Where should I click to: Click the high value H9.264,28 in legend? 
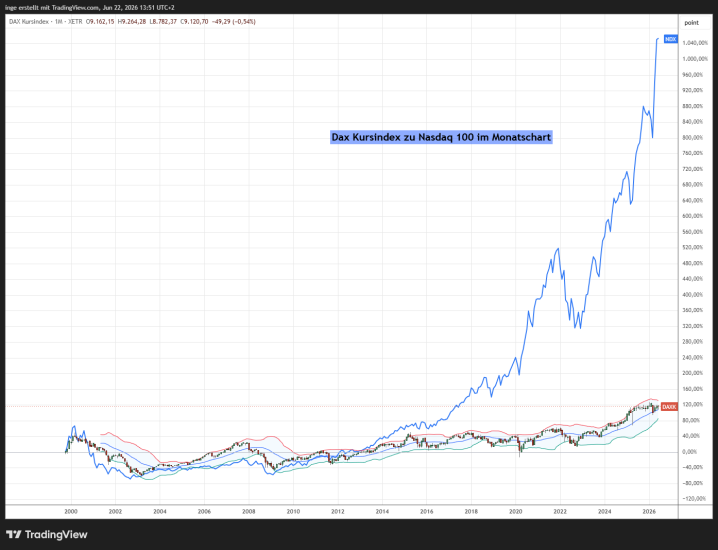click(x=132, y=22)
